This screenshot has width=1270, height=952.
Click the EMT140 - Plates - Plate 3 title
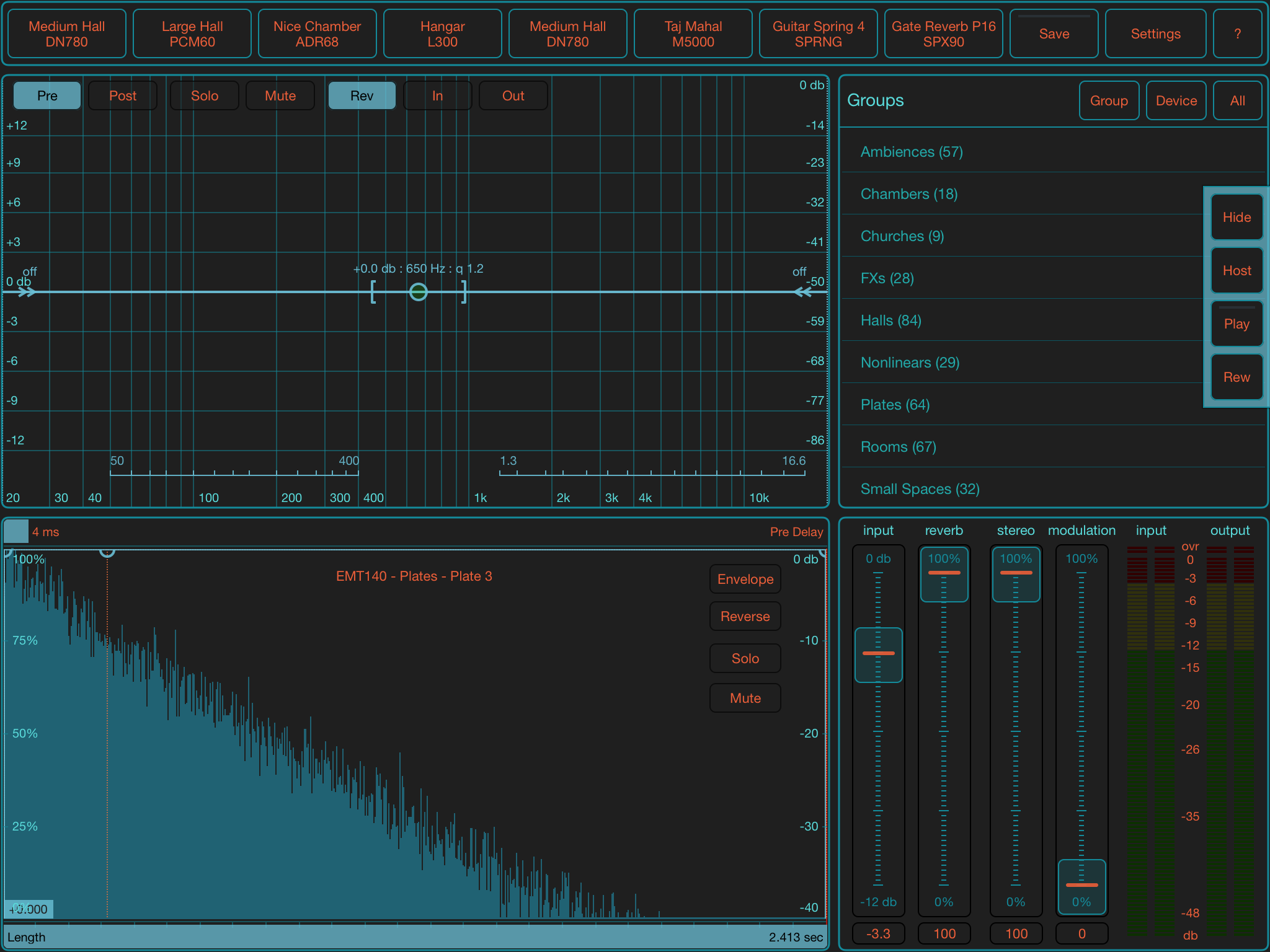414,576
